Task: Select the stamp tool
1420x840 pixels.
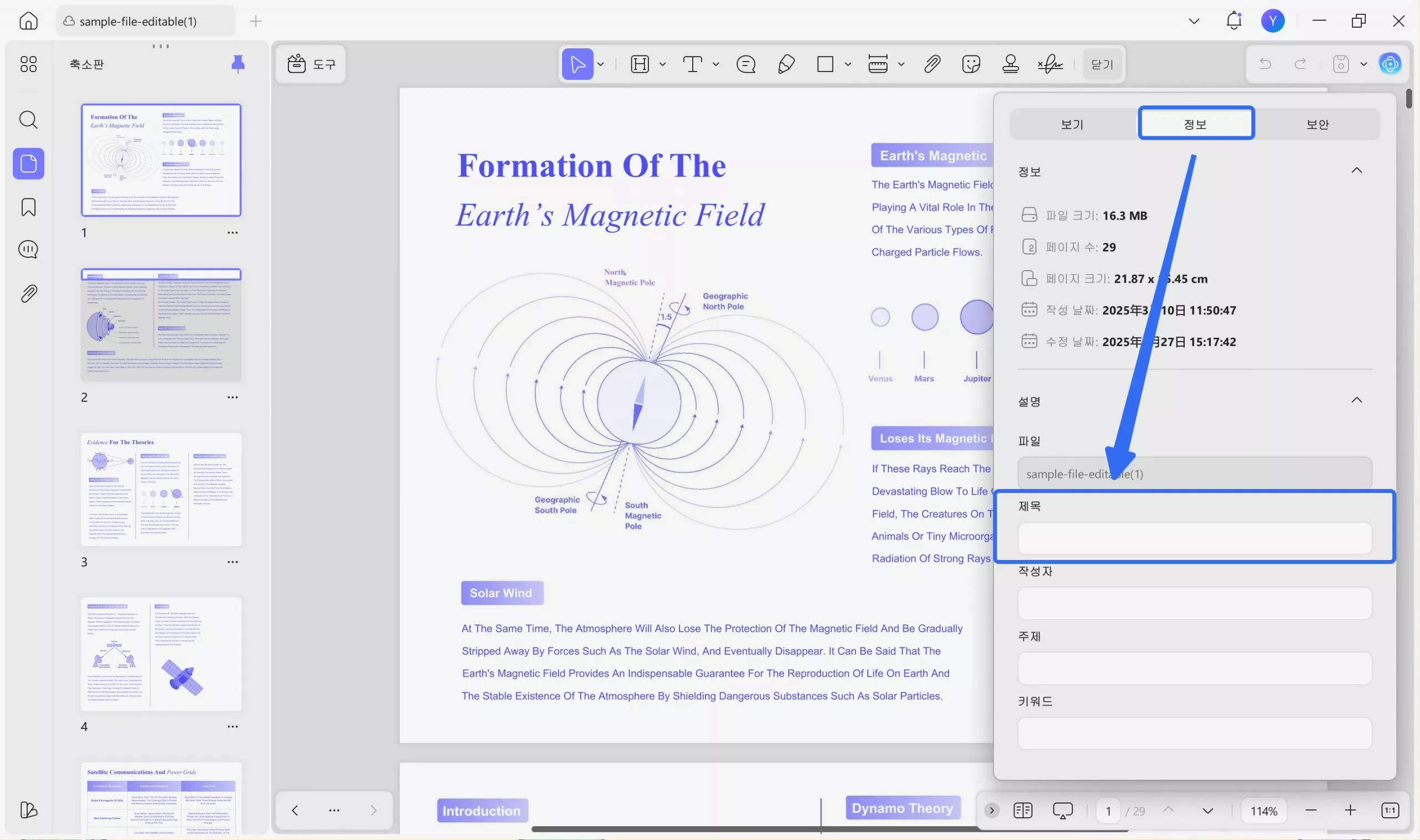Action: click(x=1011, y=64)
